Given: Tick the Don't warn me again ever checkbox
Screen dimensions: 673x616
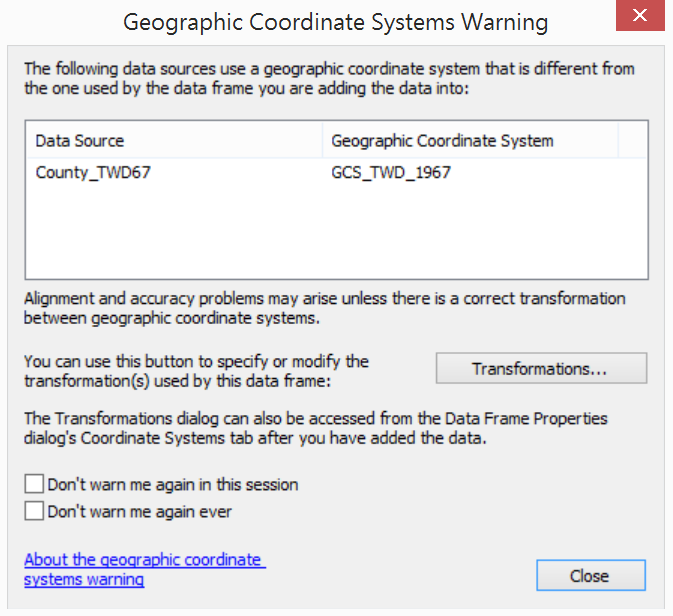Looking at the screenshot, I should [x=34, y=511].
